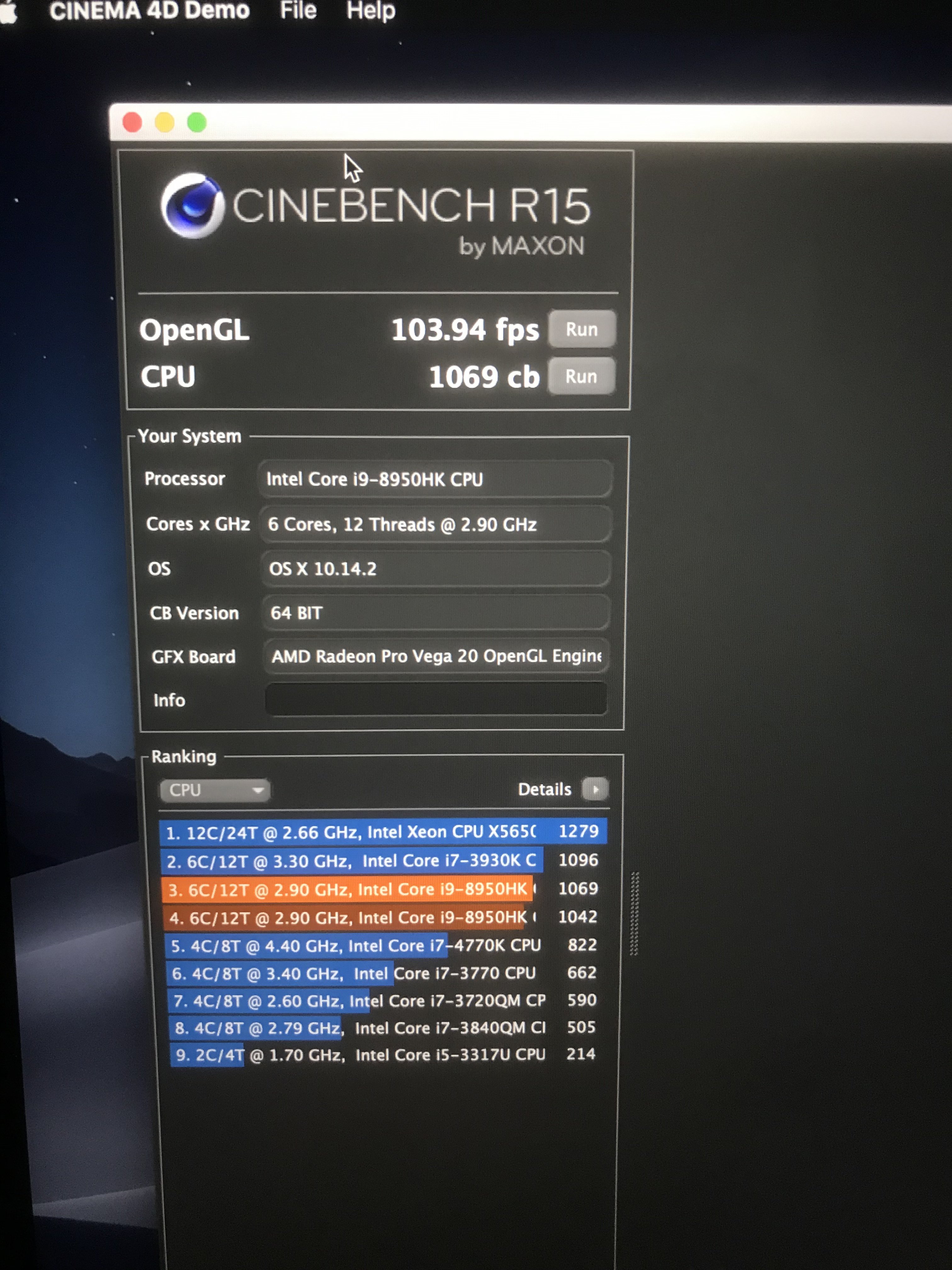
Task: Select the Core i7-3770 ranking row
Action: (x=383, y=973)
